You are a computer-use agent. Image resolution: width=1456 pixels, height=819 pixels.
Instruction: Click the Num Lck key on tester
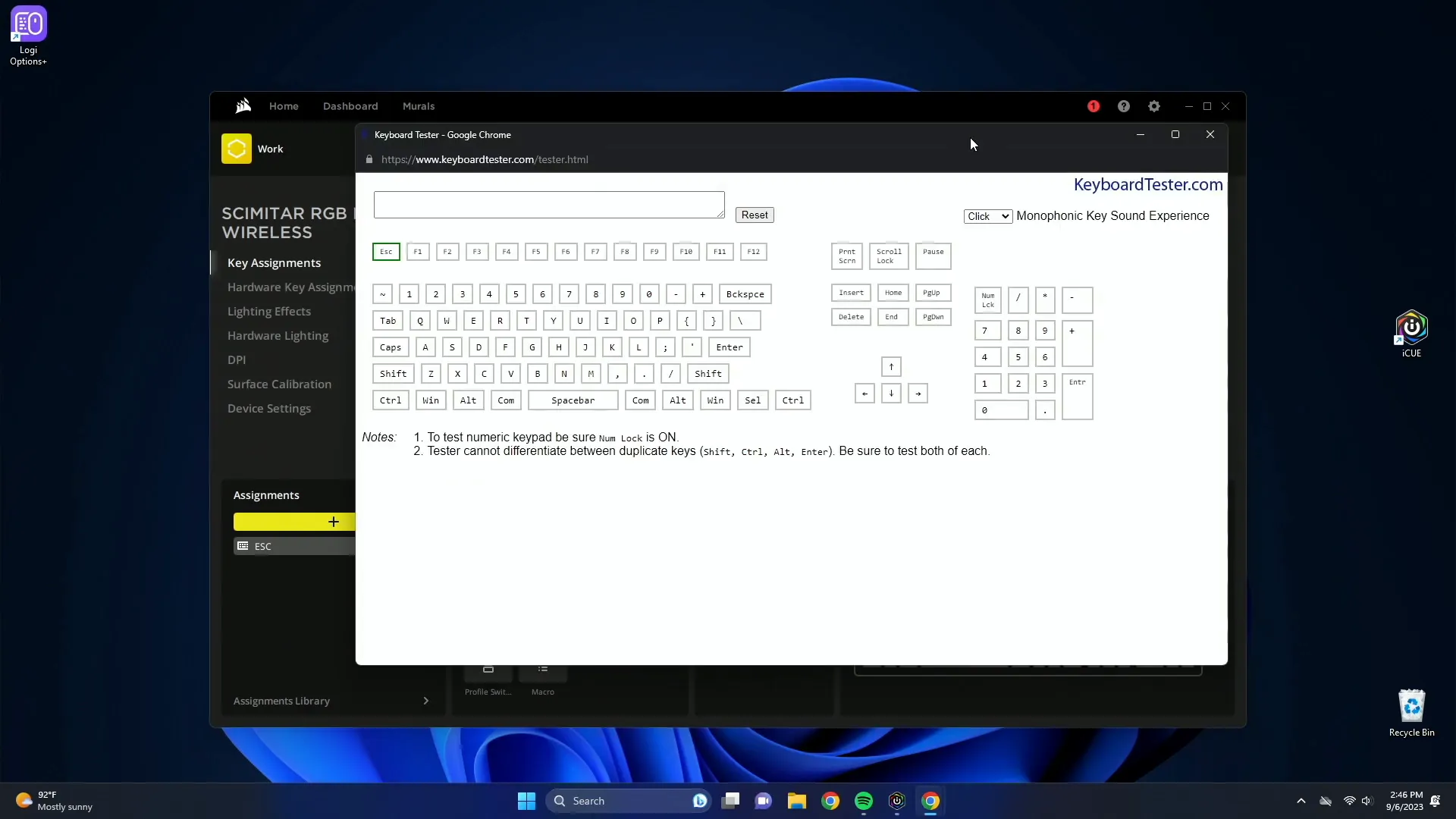point(988,300)
